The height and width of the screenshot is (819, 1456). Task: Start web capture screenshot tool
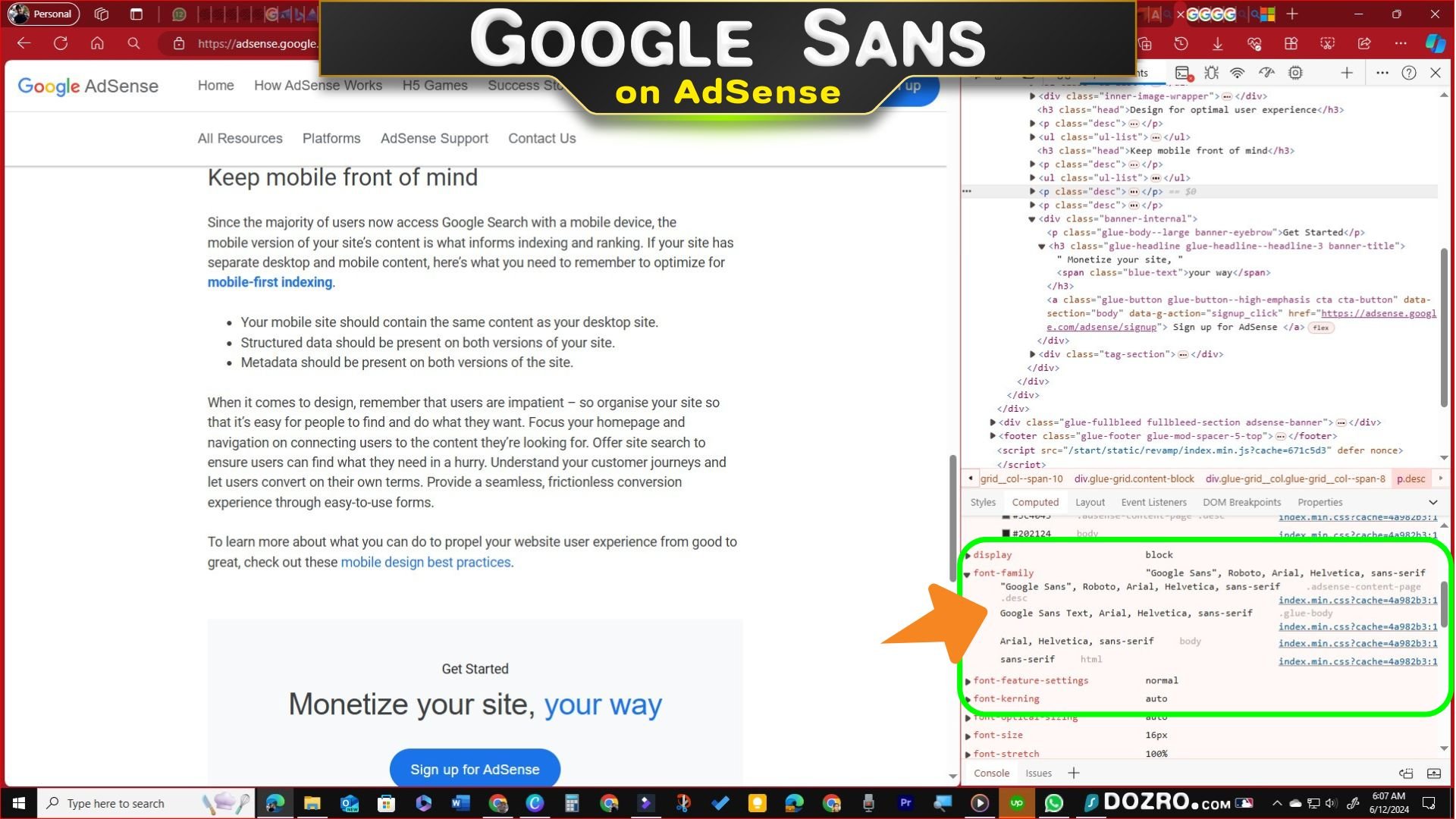tap(1327, 43)
